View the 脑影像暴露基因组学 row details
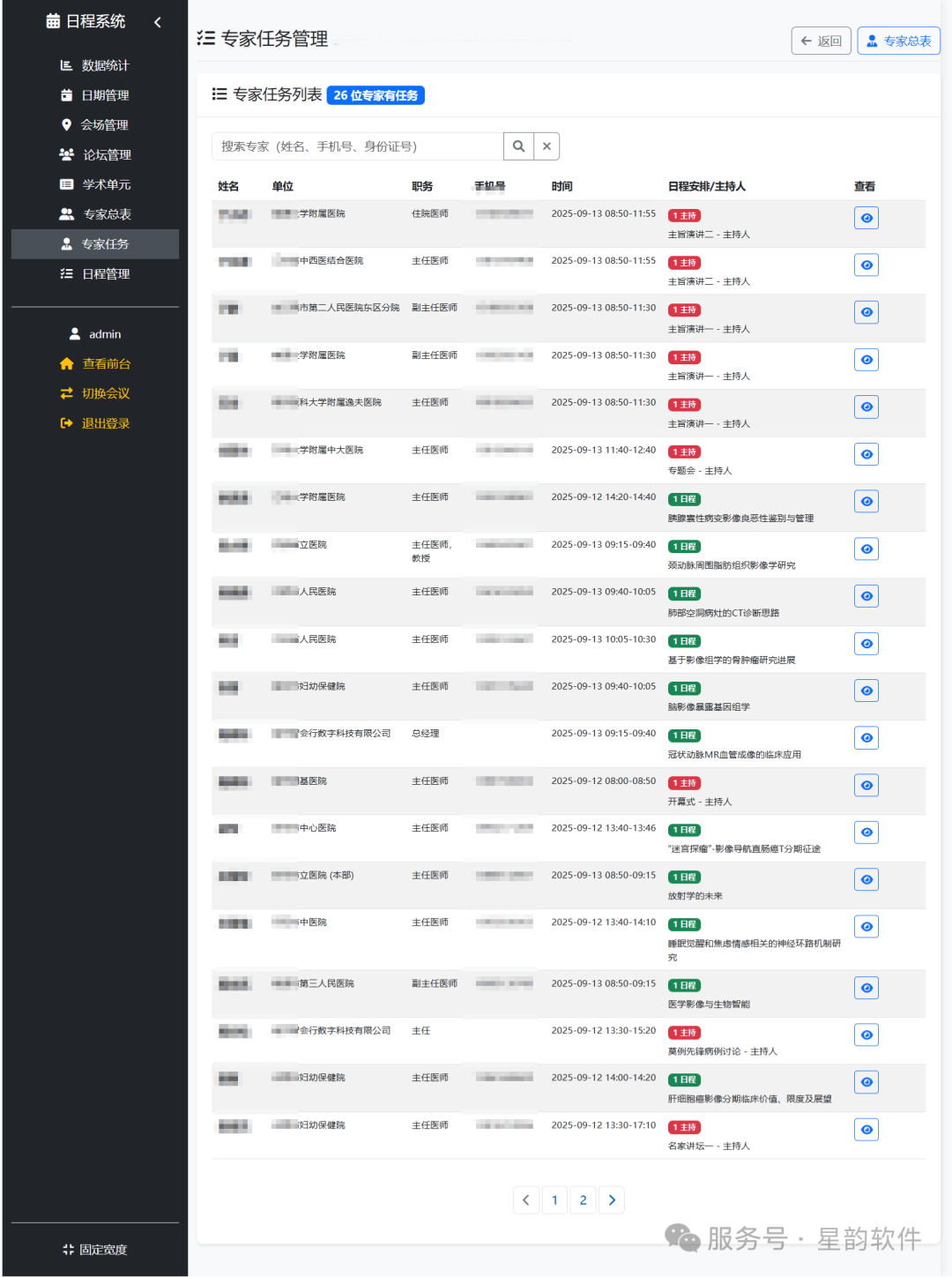This screenshot has height=1277, width=952. [x=866, y=691]
